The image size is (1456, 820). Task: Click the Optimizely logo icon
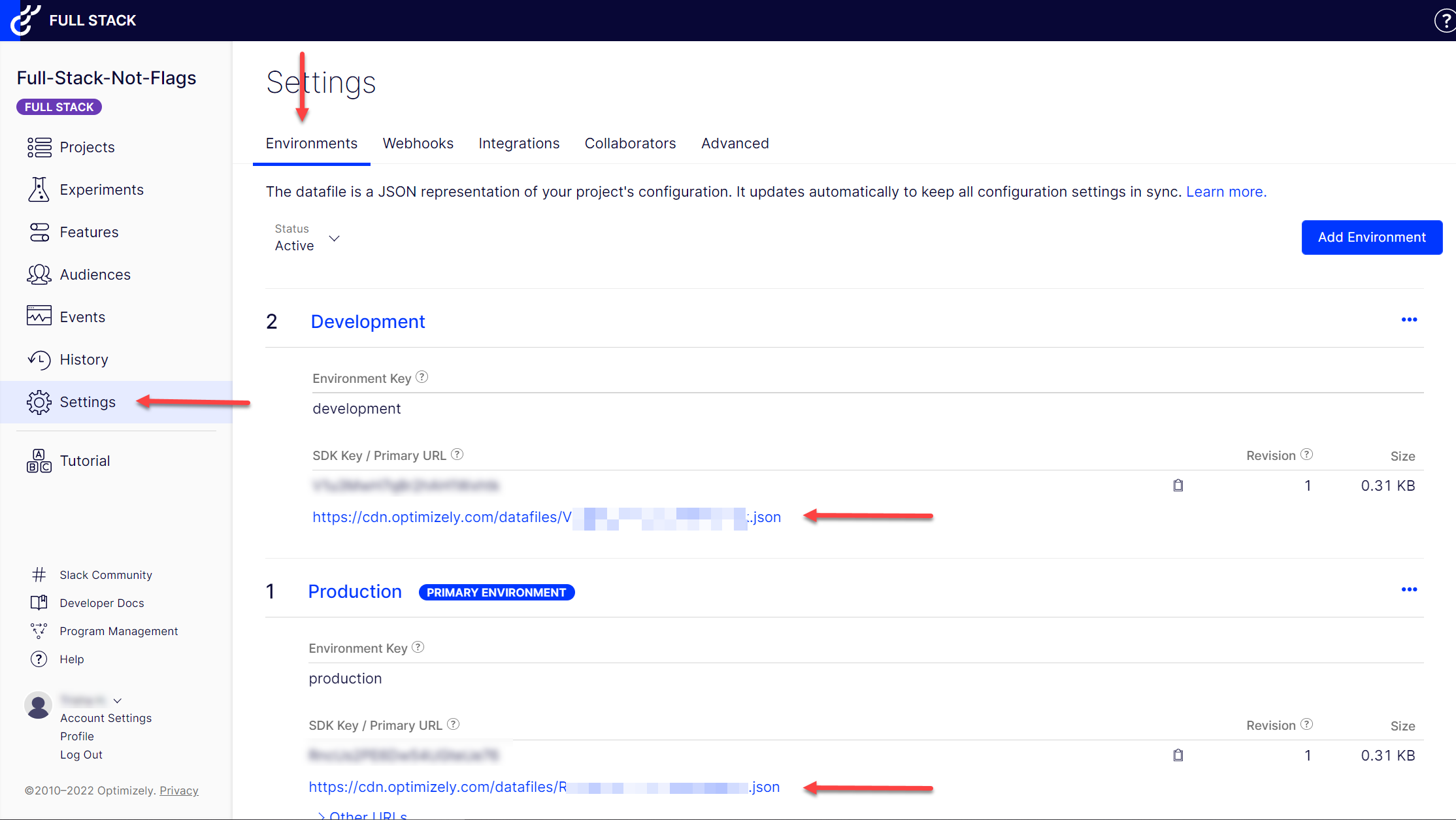pos(26,20)
